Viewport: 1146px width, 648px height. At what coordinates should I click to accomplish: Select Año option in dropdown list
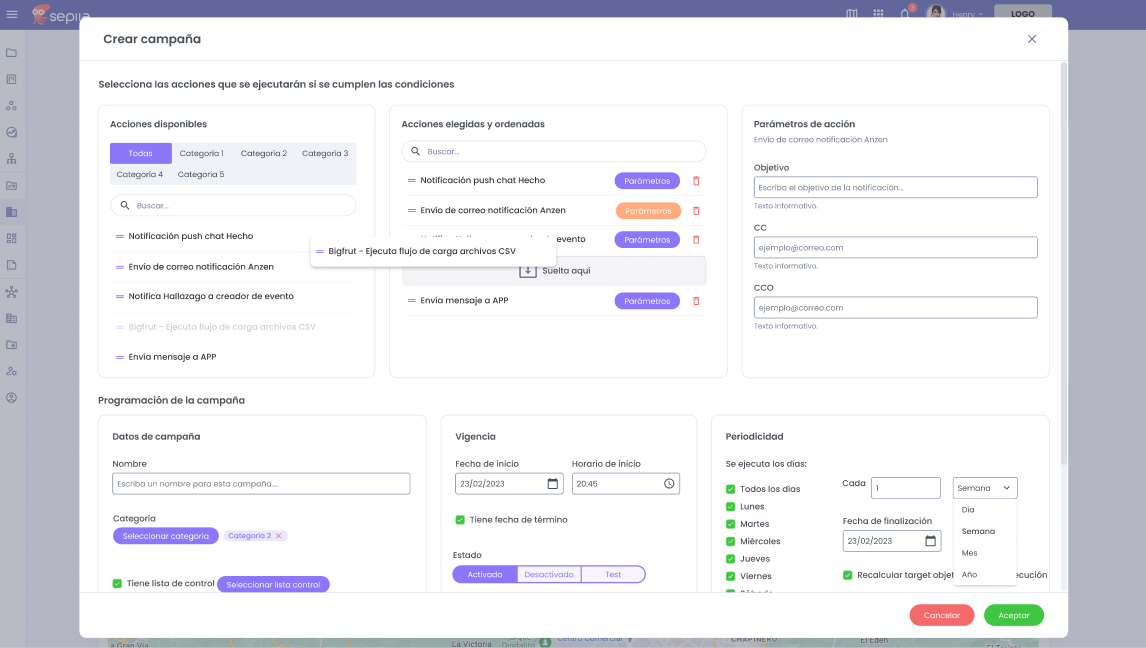pos(969,575)
